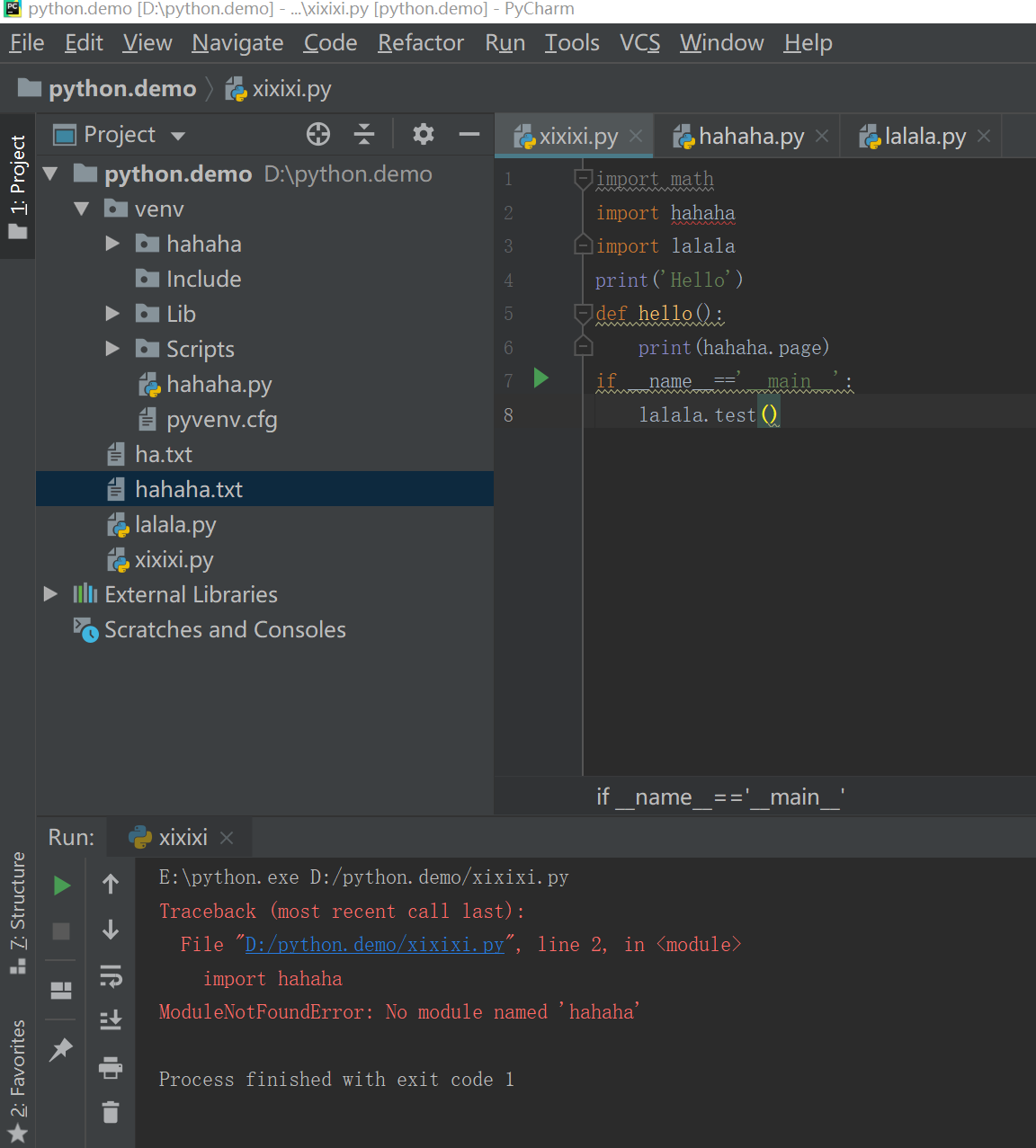
Task: Expand External Libraries node
Action: coord(50,594)
